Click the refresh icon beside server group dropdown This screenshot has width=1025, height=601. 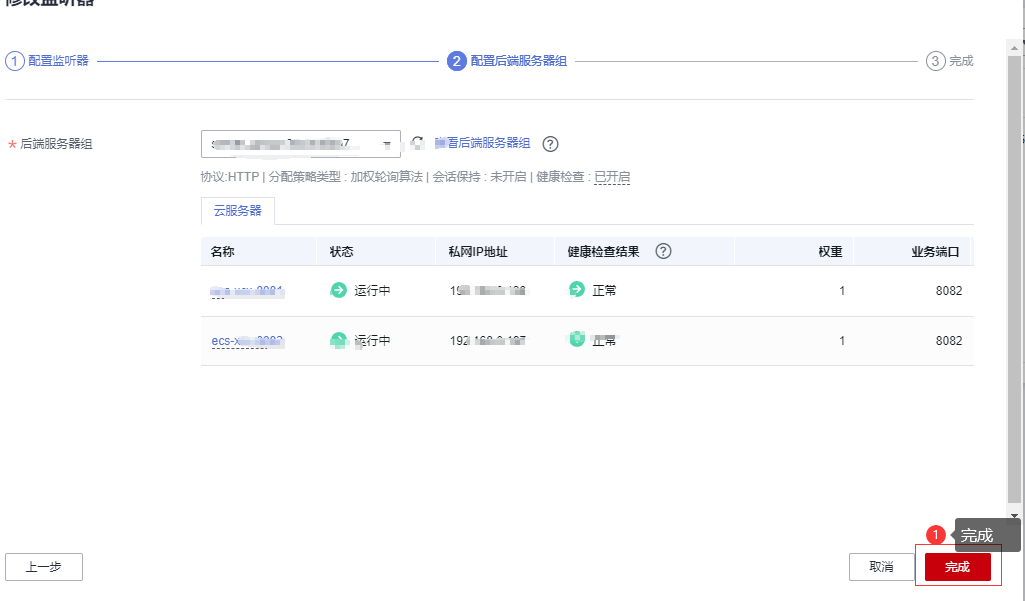click(x=418, y=143)
